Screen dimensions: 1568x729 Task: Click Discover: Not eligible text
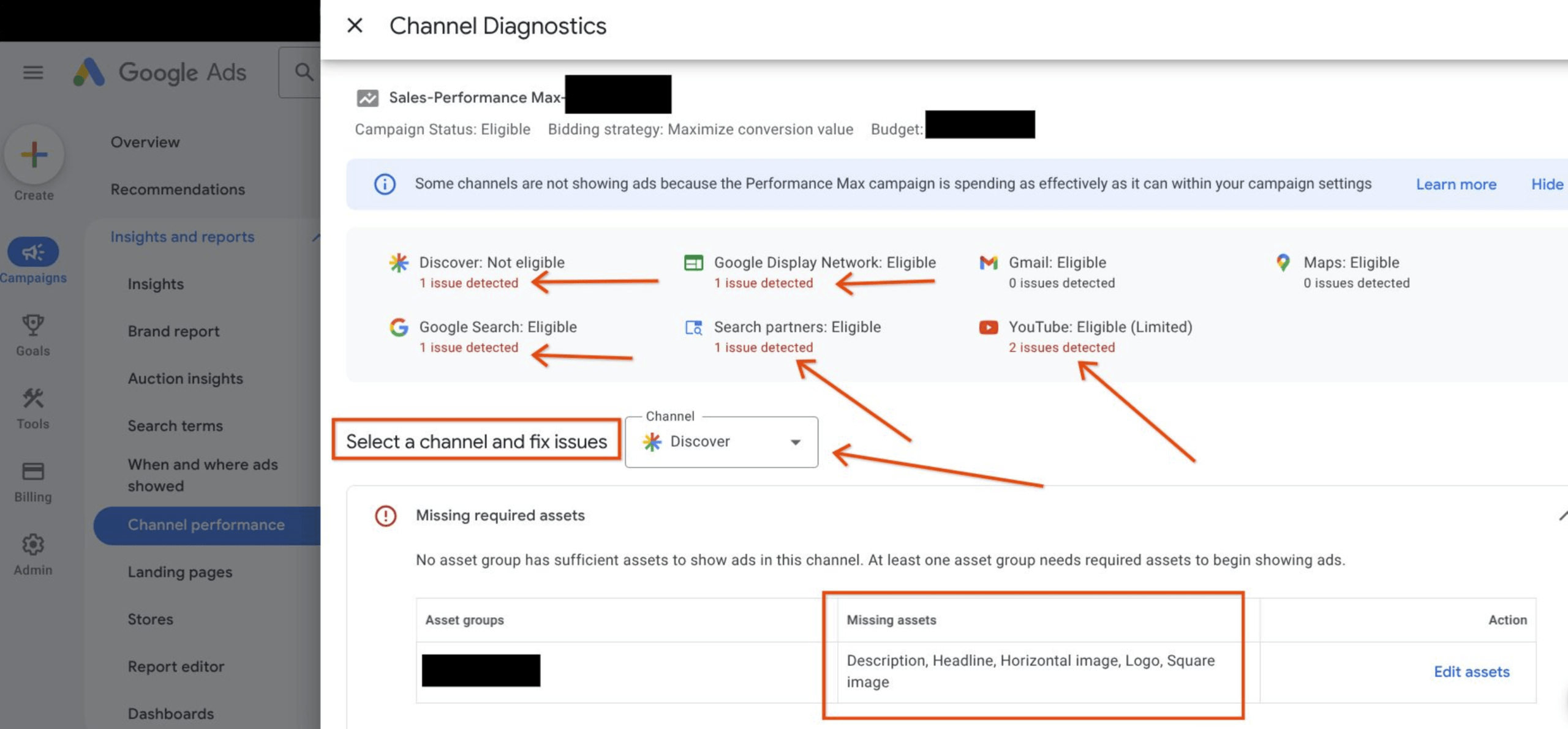click(492, 263)
